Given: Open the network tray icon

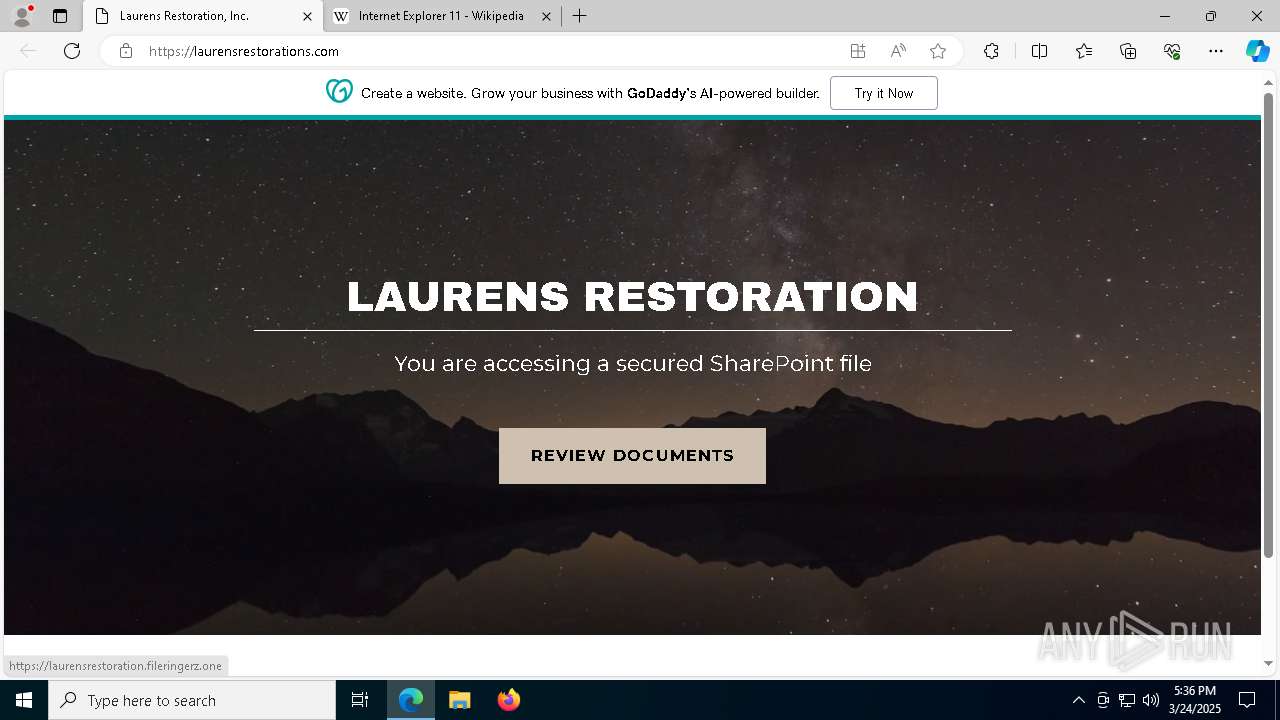Looking at the screenshot, I should tap(1127, 700).
